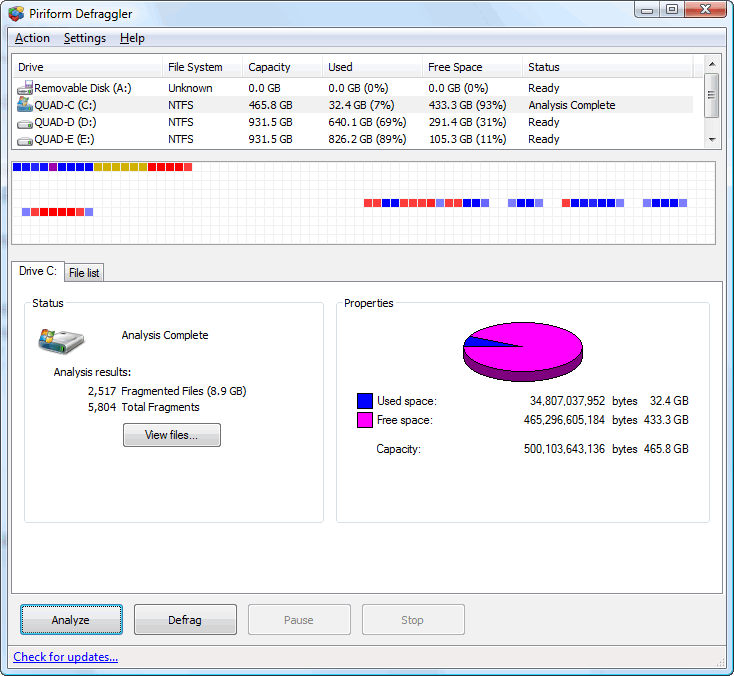Click the Analyze button
This screenshot has height=676, width=734.
tap(71, 620)
